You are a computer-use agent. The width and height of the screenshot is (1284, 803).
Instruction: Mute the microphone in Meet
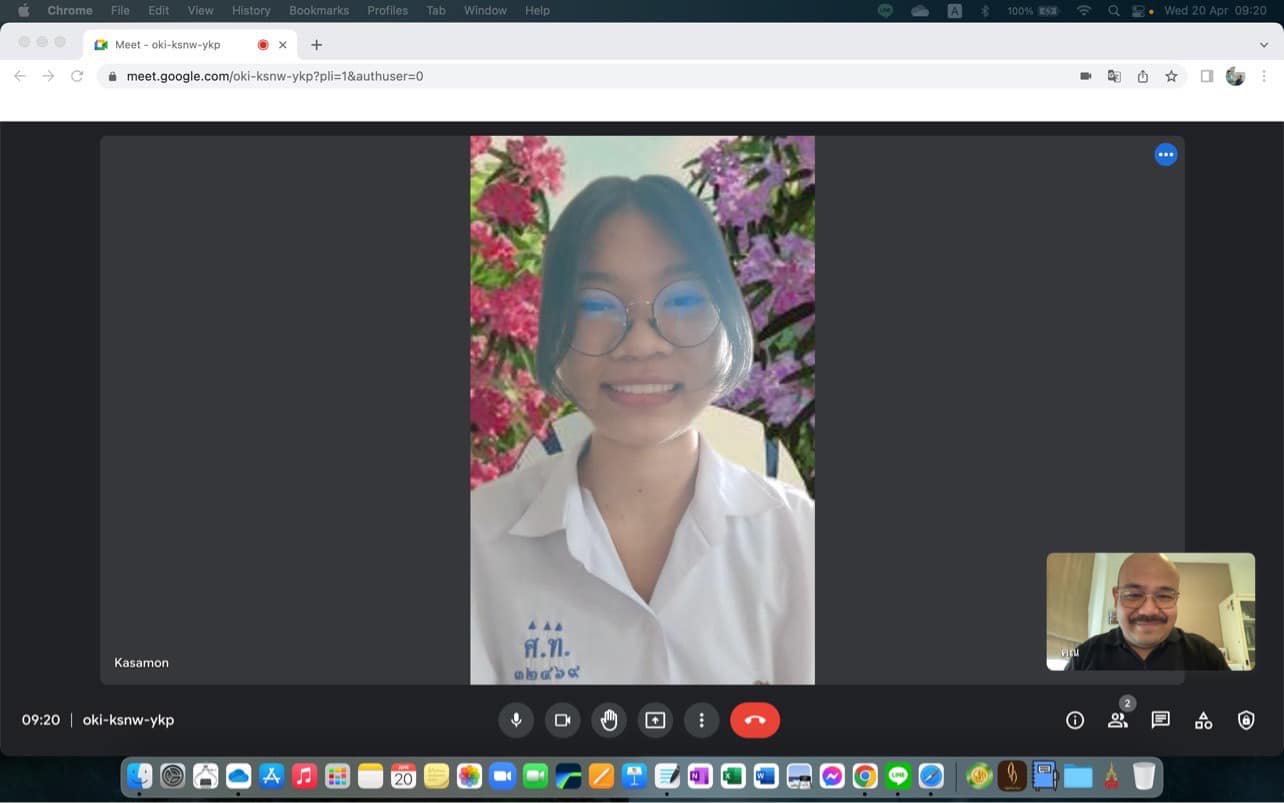(x=516, y=720)
